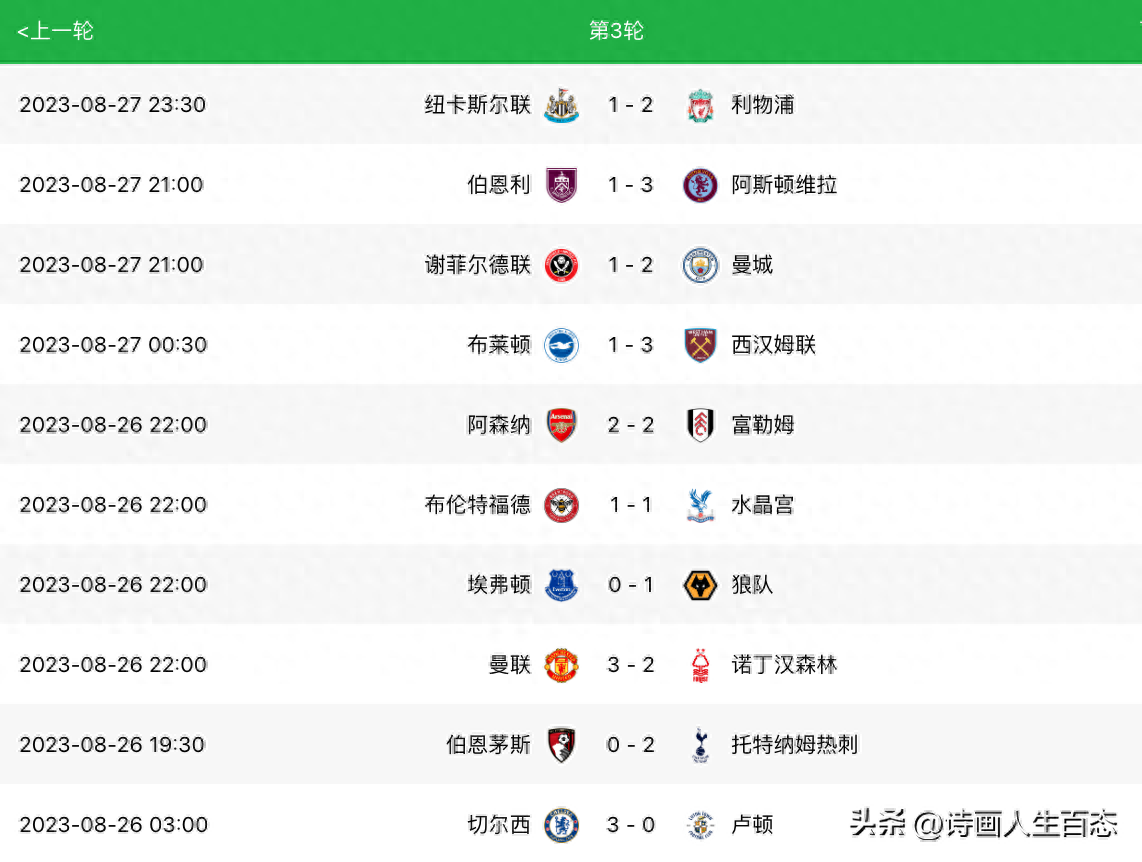Select the Arsenal club crest

point(562,425)
